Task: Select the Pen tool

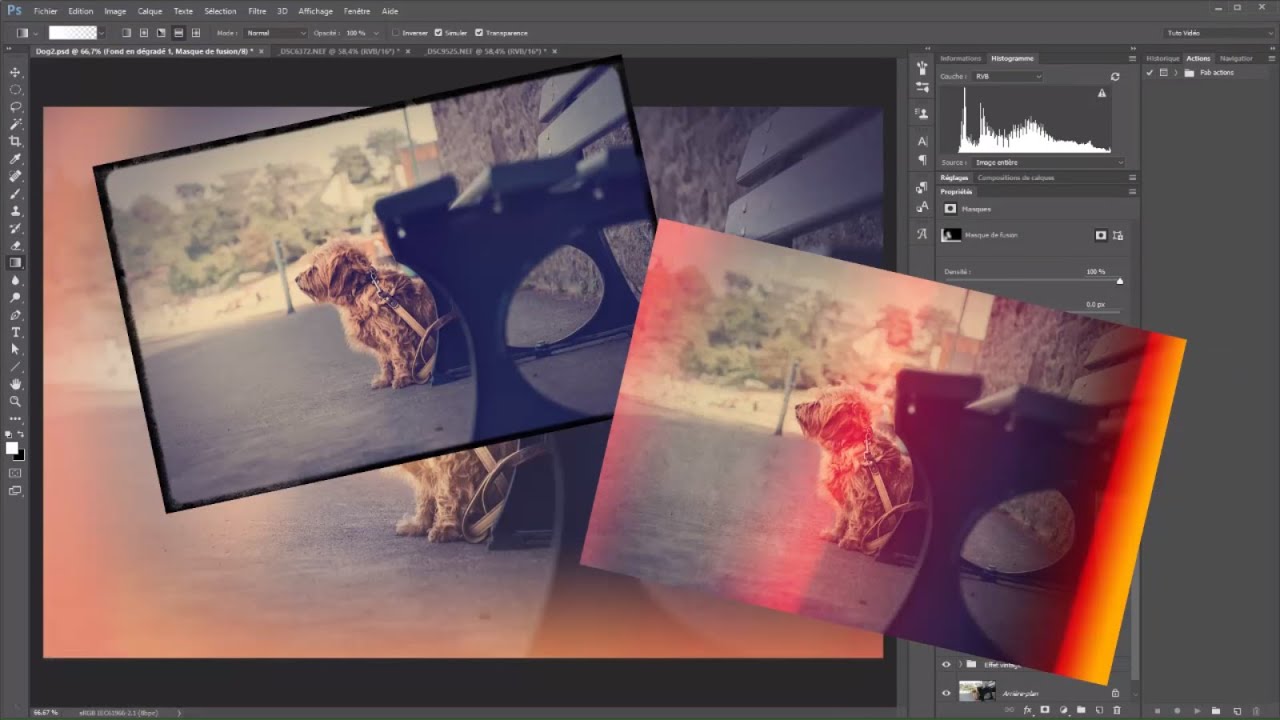Action: 15,315
